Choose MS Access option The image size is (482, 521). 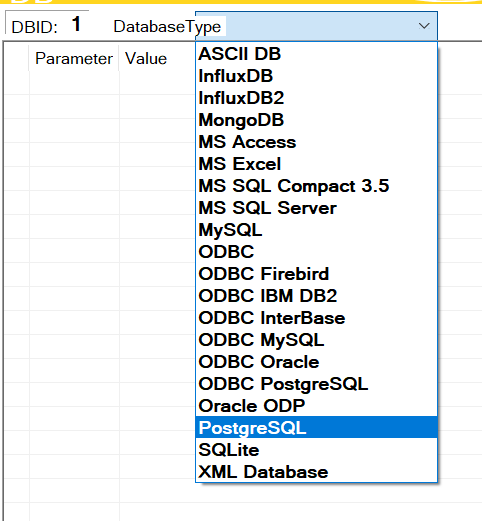(x=316, y=142)
